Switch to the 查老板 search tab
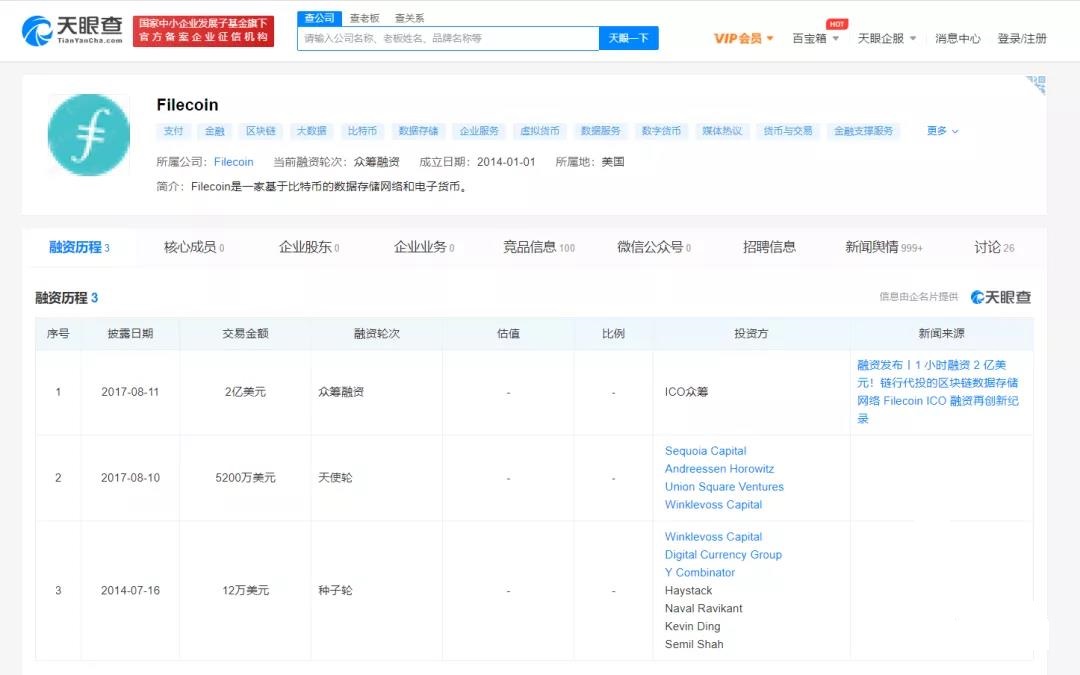 [364, 18]
